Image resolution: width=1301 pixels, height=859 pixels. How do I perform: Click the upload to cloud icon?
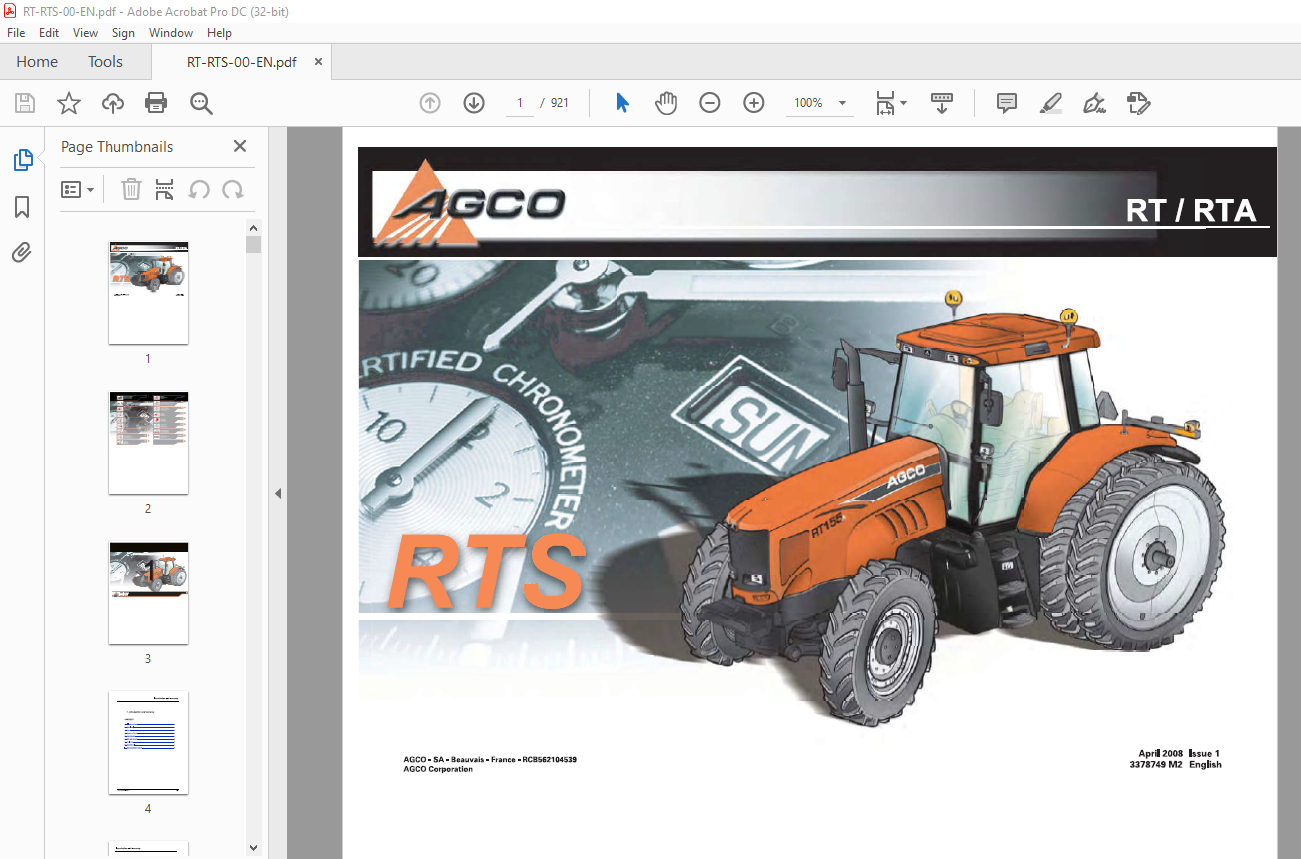point(113,103)
